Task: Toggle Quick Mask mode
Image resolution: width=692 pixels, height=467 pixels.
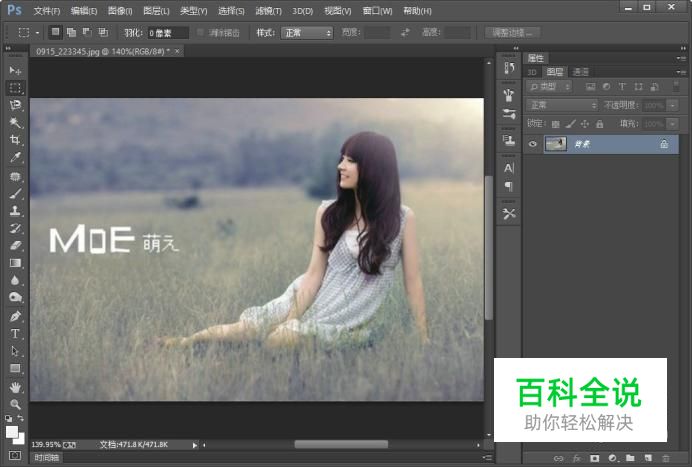Action: [15, 455]
